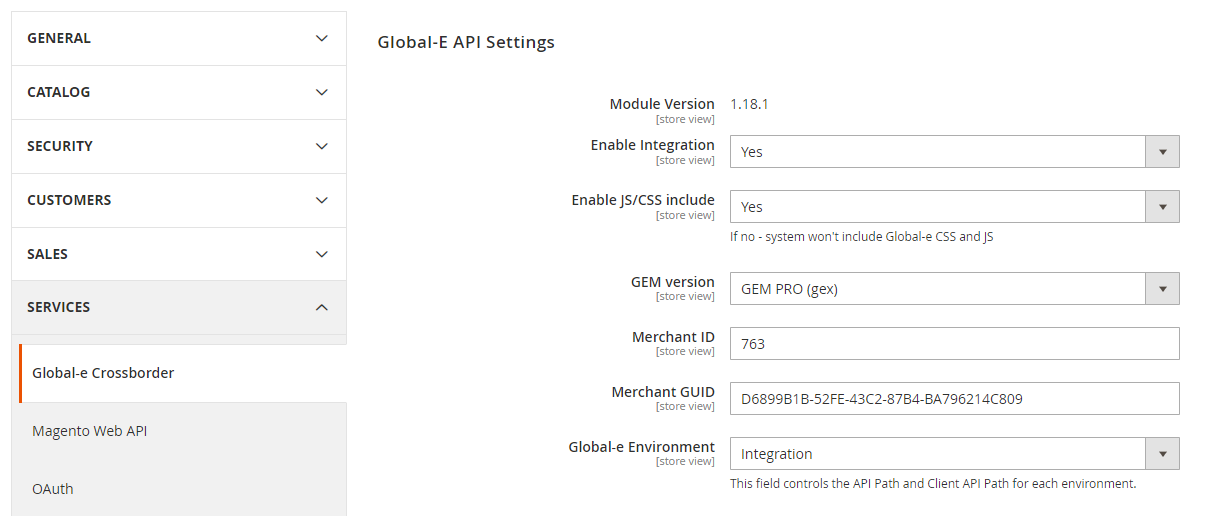Viewport: 1225px width, 516px height.
Task: Expand the Catalog section chevron
Action: point(321,92)
